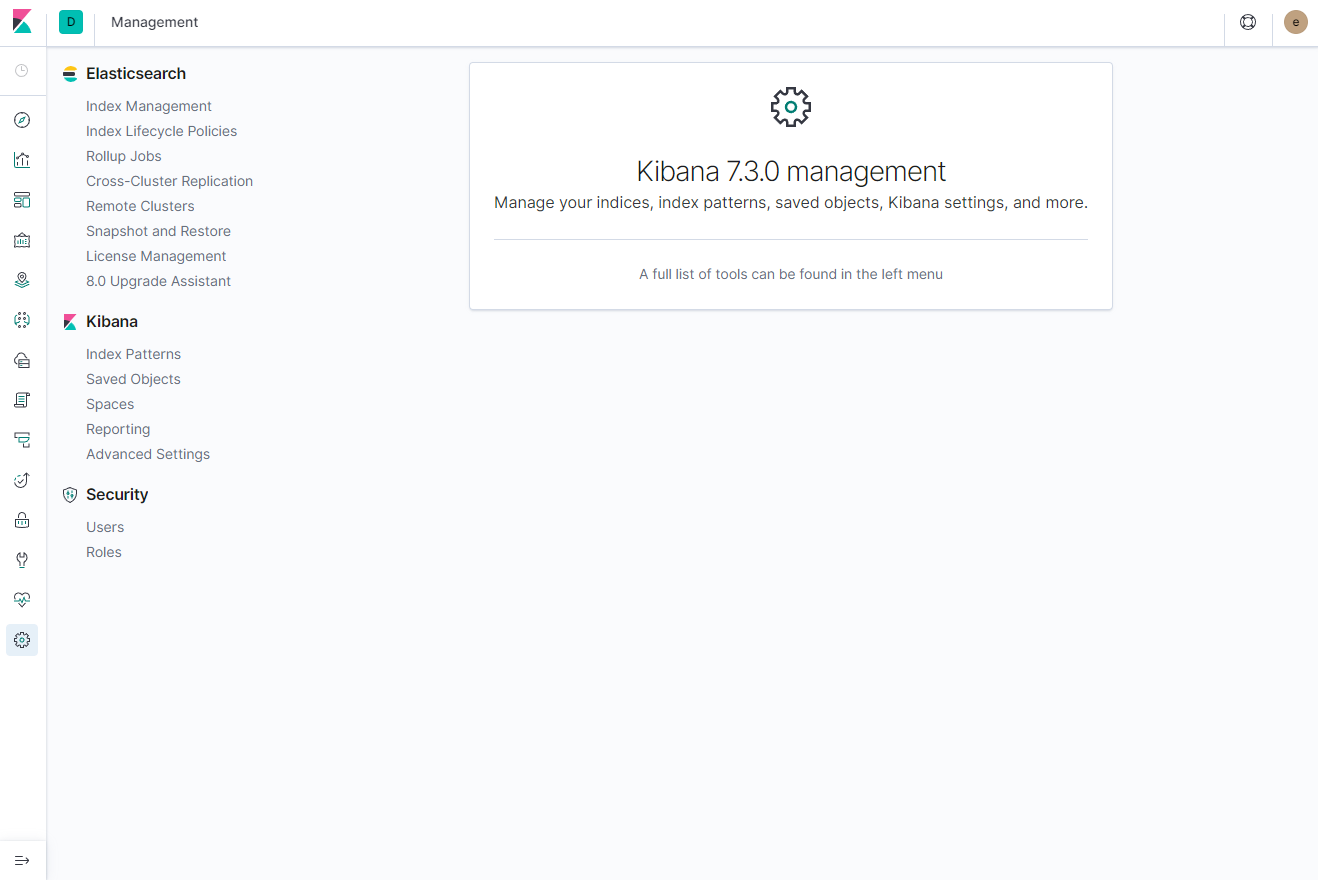Viewport: 1318px width, 880px height.
Task: Open Discover via the compass icon
Action: (22, 120)
